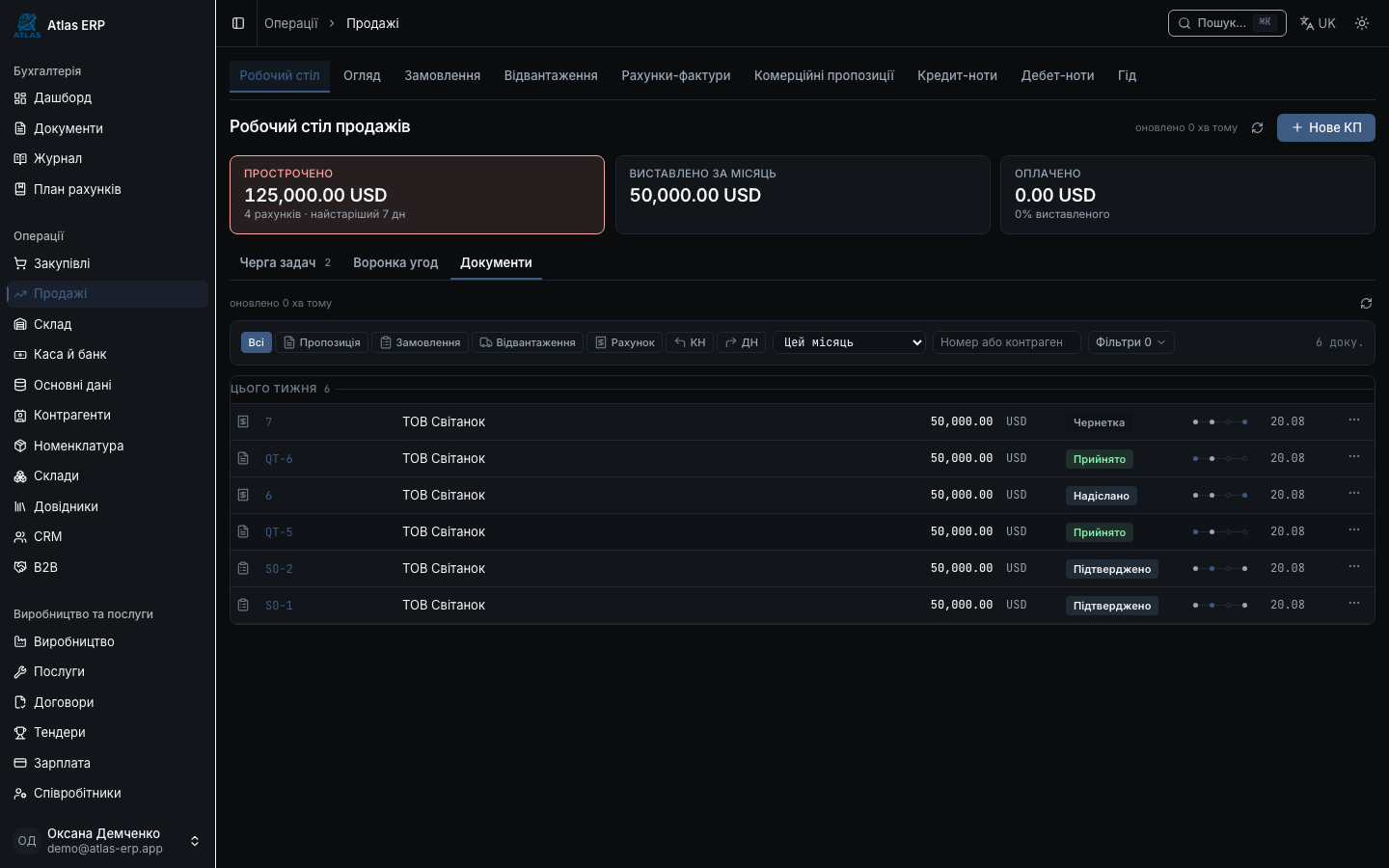Screen dimensions: 1389x868
Task: Open user menu for Оксана Демченко
Action: coord(107,841)
